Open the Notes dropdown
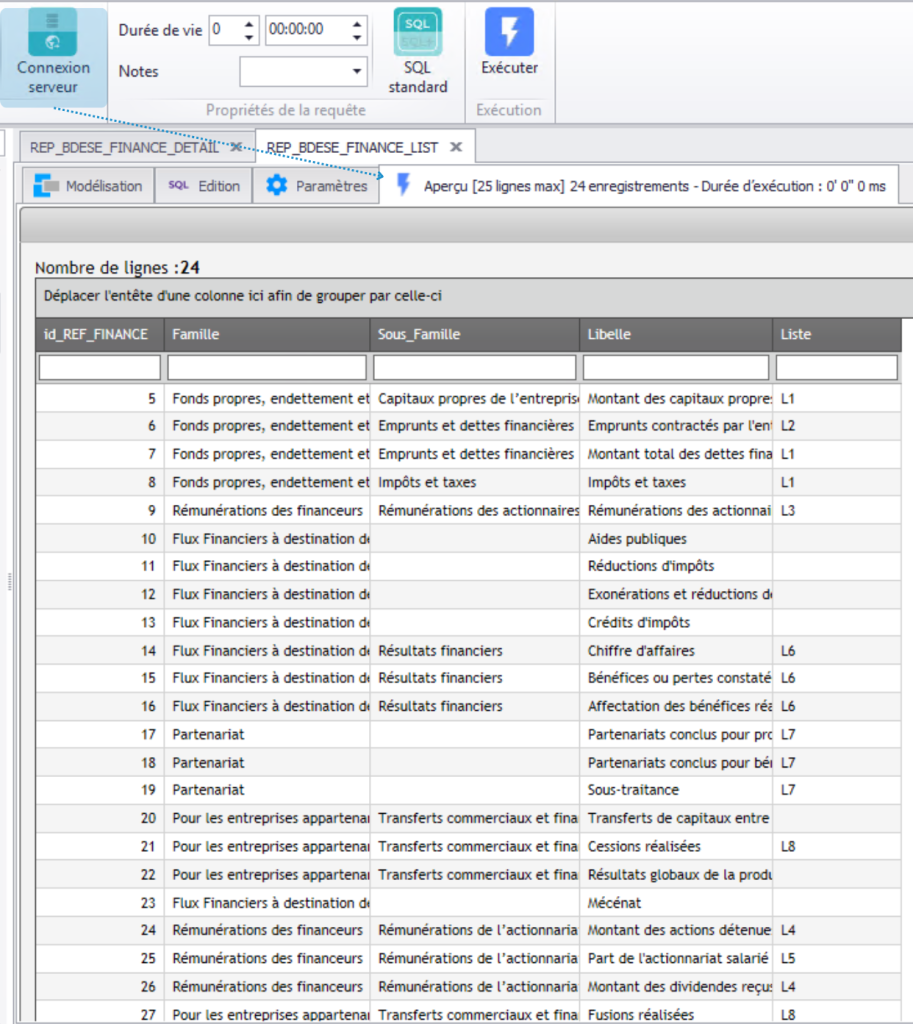This screenshot has height=1024, width=913. click(x=357, y=71)
